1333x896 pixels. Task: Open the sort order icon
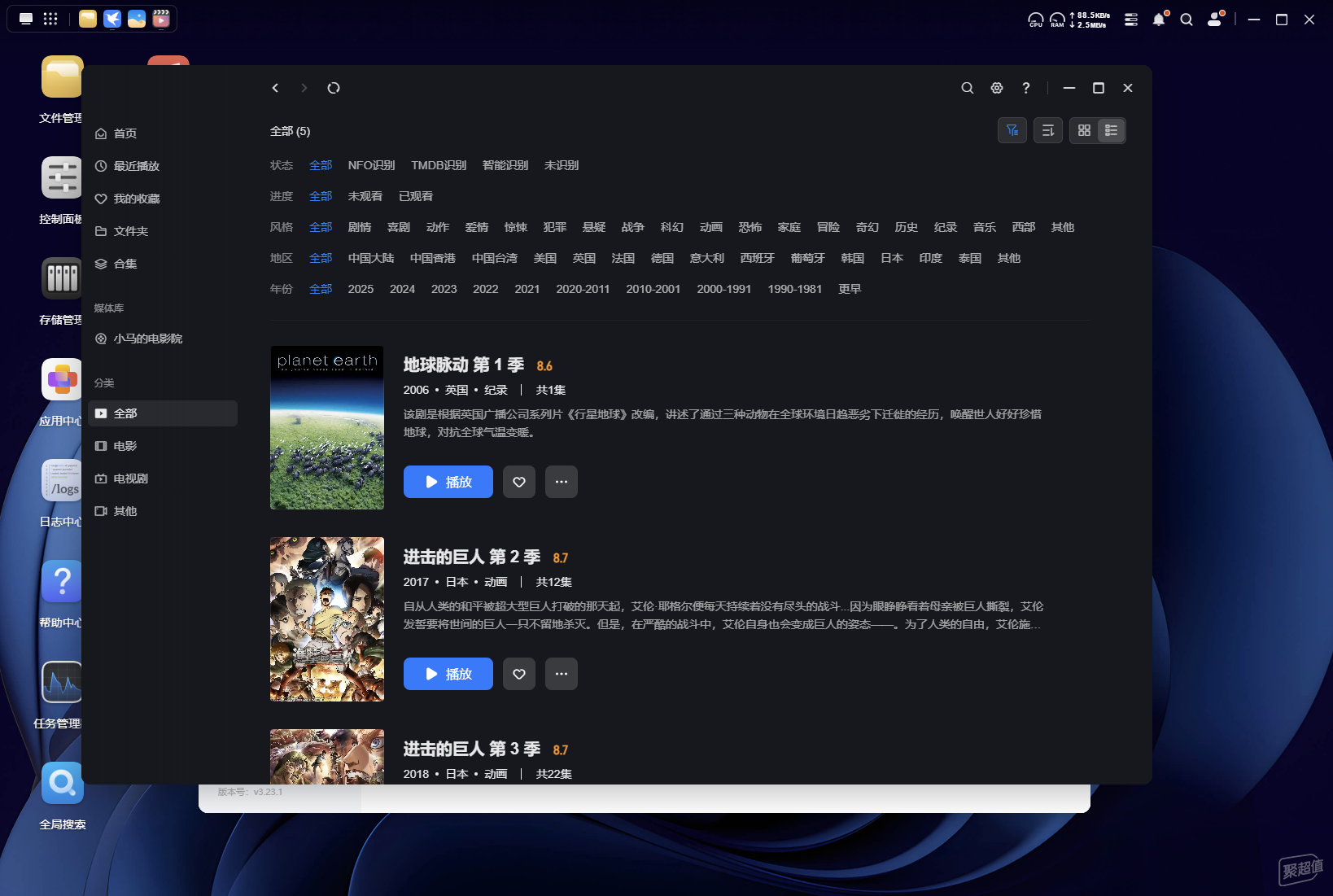pos(1048,130)
